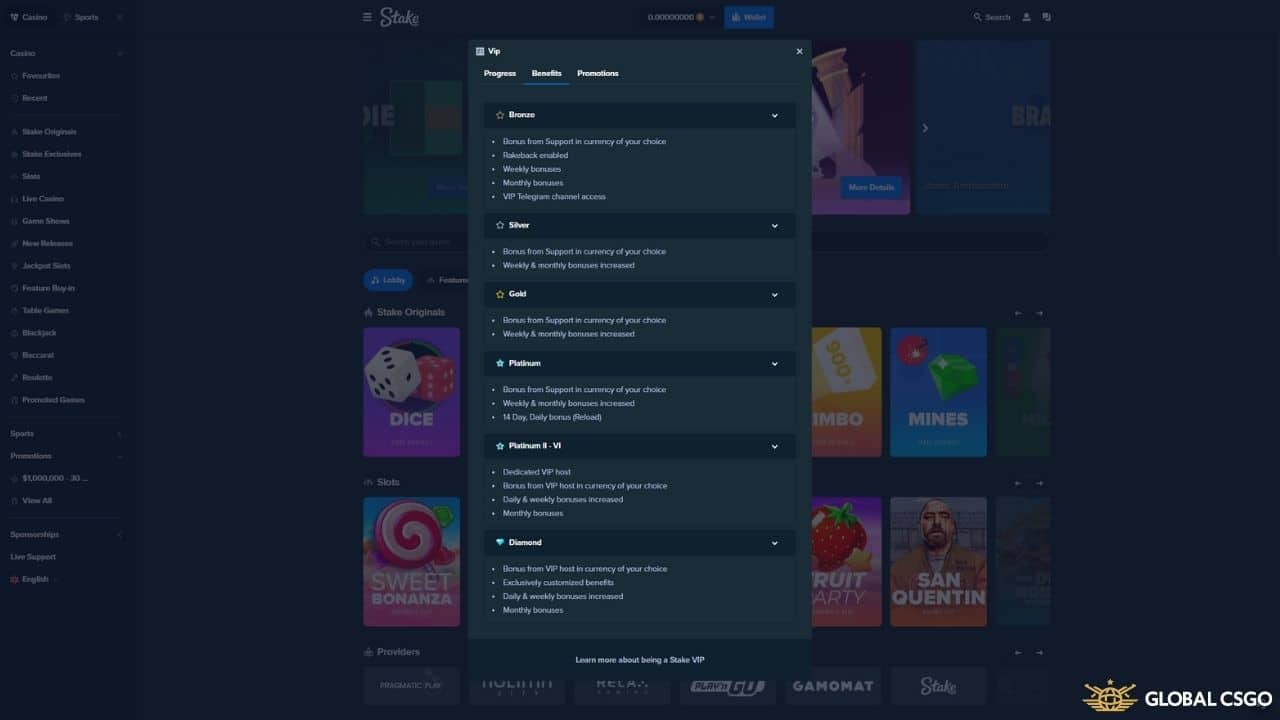
Task: Open the Dice game thumbnail
Action: (411, 392)
